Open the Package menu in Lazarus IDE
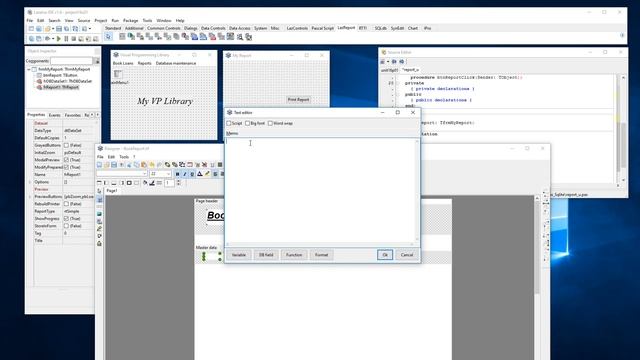The image size is (640, 360). (x=131, y=20)
